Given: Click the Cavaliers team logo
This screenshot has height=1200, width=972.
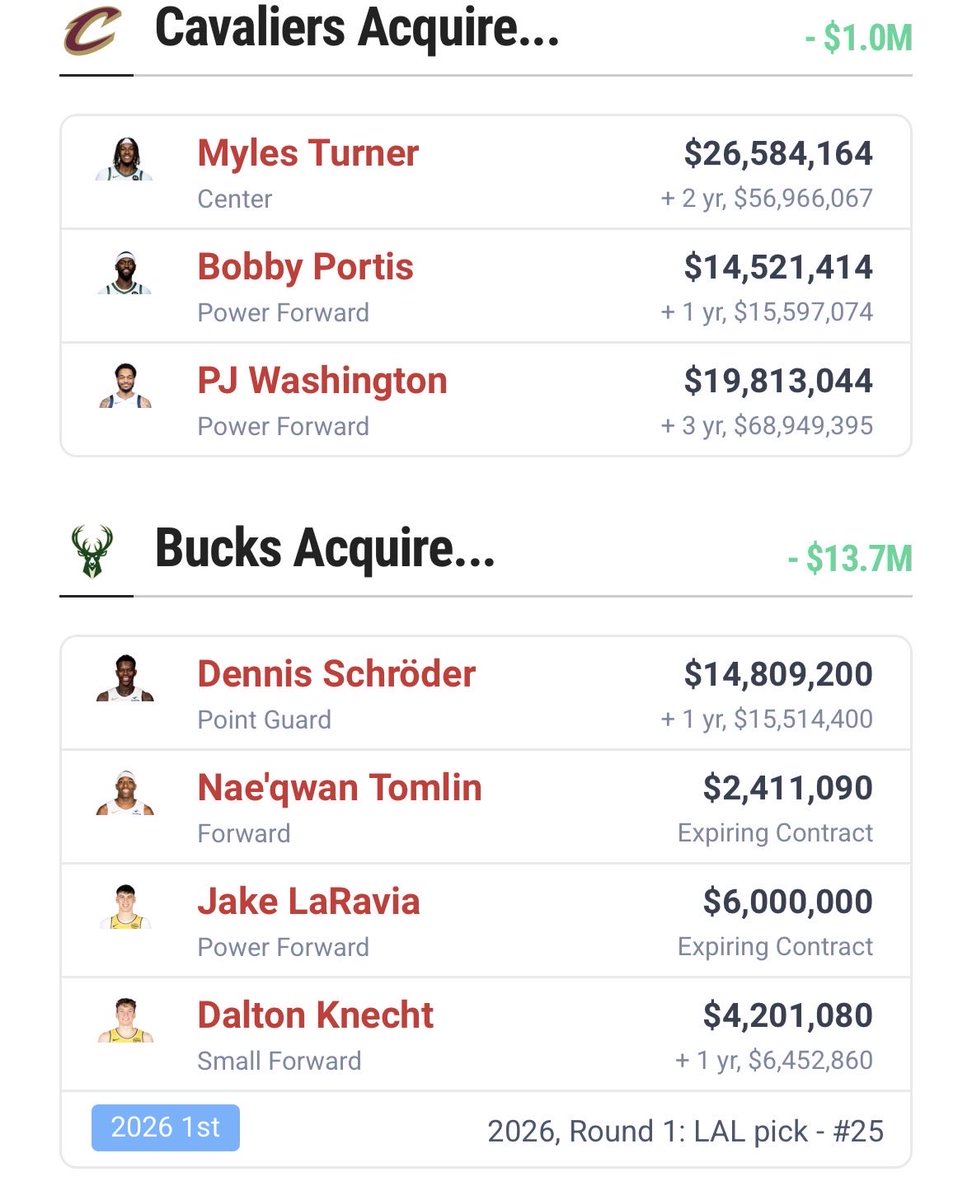Looking at the screenshot, I should (x=92, y=30).
